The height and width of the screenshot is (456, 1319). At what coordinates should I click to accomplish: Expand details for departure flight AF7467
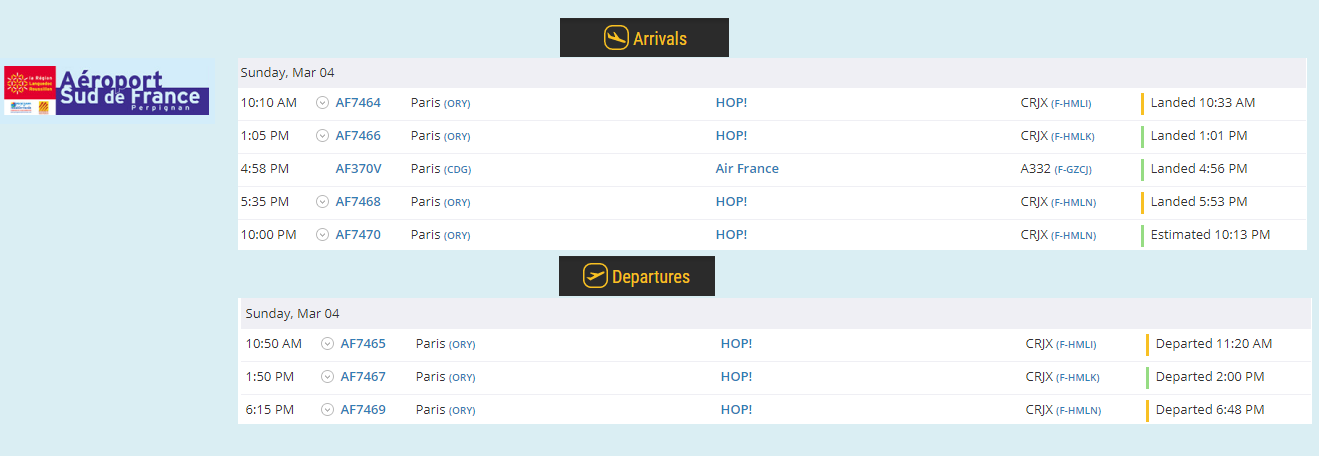[x=327, y=377]
